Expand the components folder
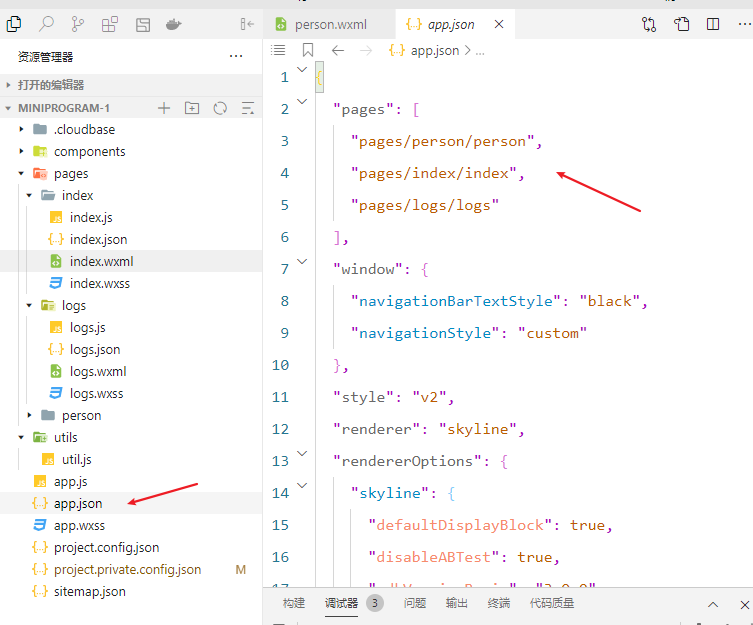Viewport: 753px width, 625px height. click(21, 151)
